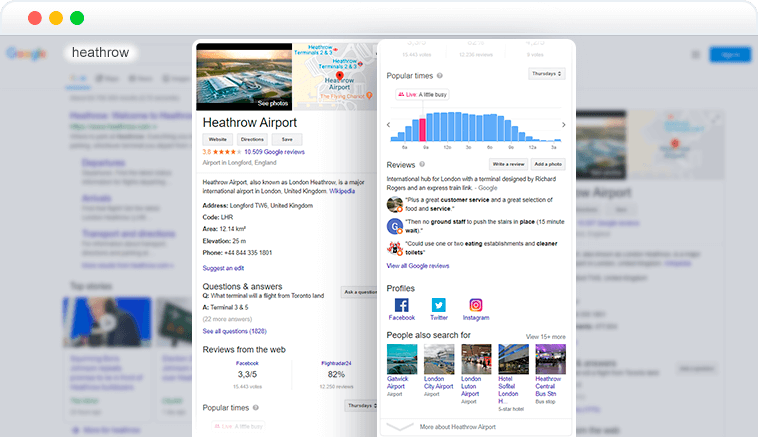Click the Directions button
This screenshot has height=437, width=758.
click(x=252, y=140)
